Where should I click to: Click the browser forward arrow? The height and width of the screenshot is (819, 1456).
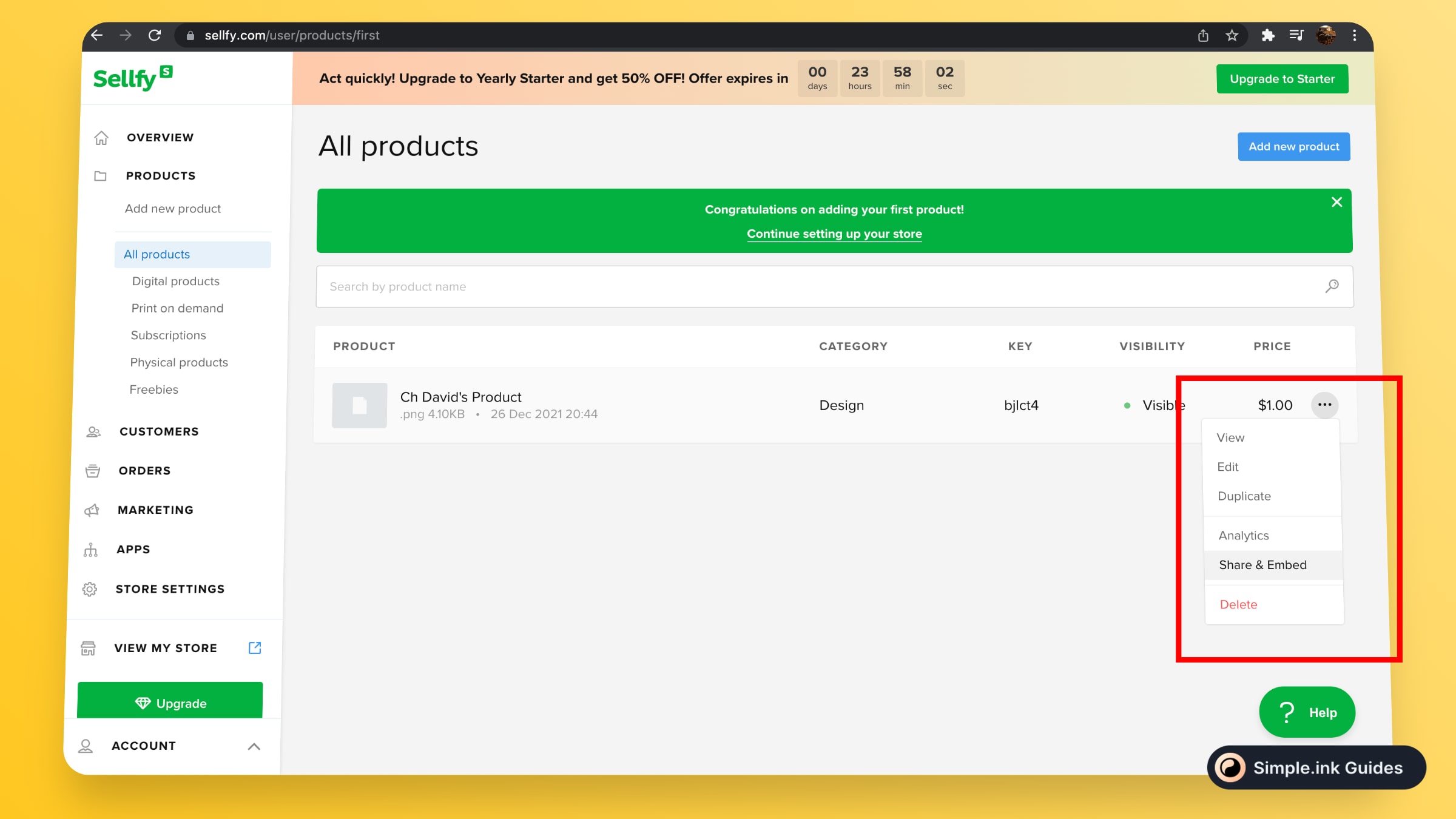pyautogui.click(x=126, y=35)
